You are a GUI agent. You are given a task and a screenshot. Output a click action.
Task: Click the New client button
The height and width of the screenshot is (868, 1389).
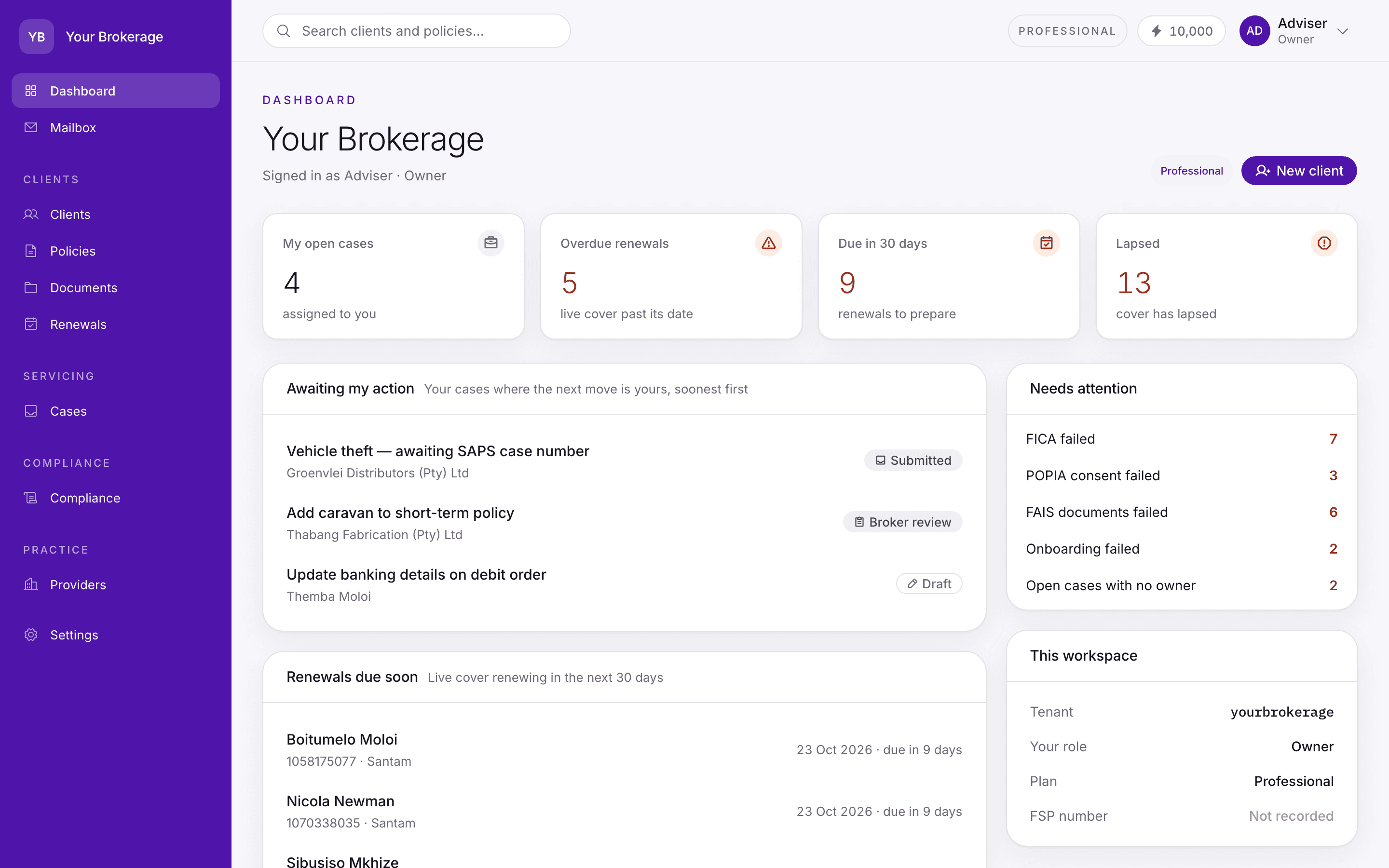click(x=1299, y=171)
